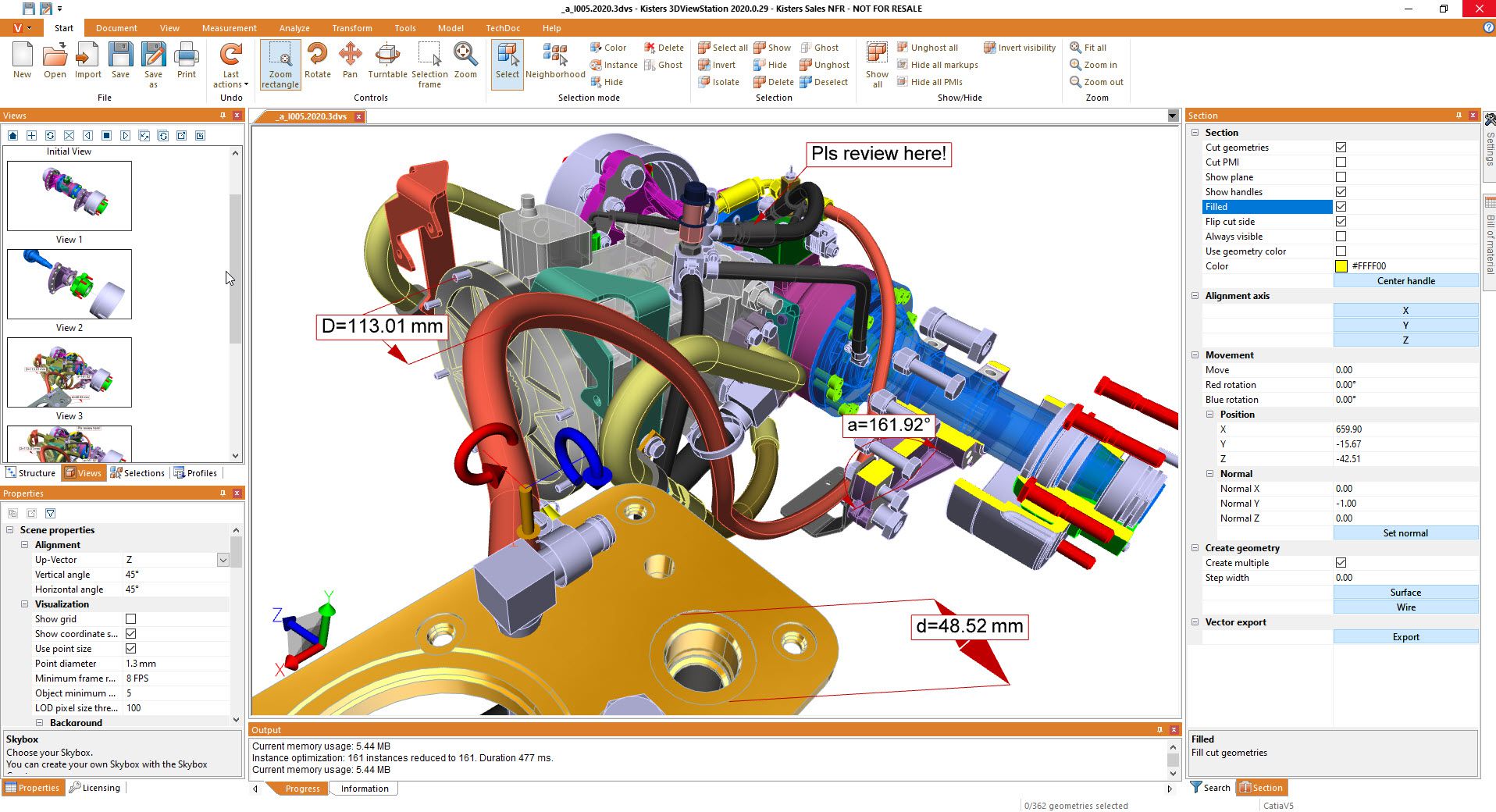The width and height of the screenshot is (1496, 812).
Task: Enable the Show plane checkbox
Action: pyautogui.click(x=1341, y=177)
